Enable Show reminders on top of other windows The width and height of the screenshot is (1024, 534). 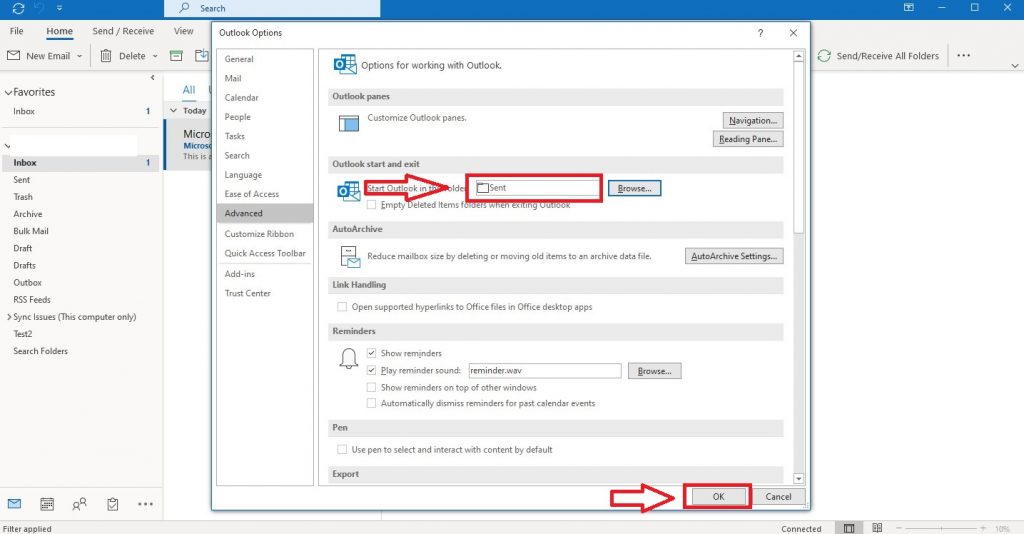point(372,388)
